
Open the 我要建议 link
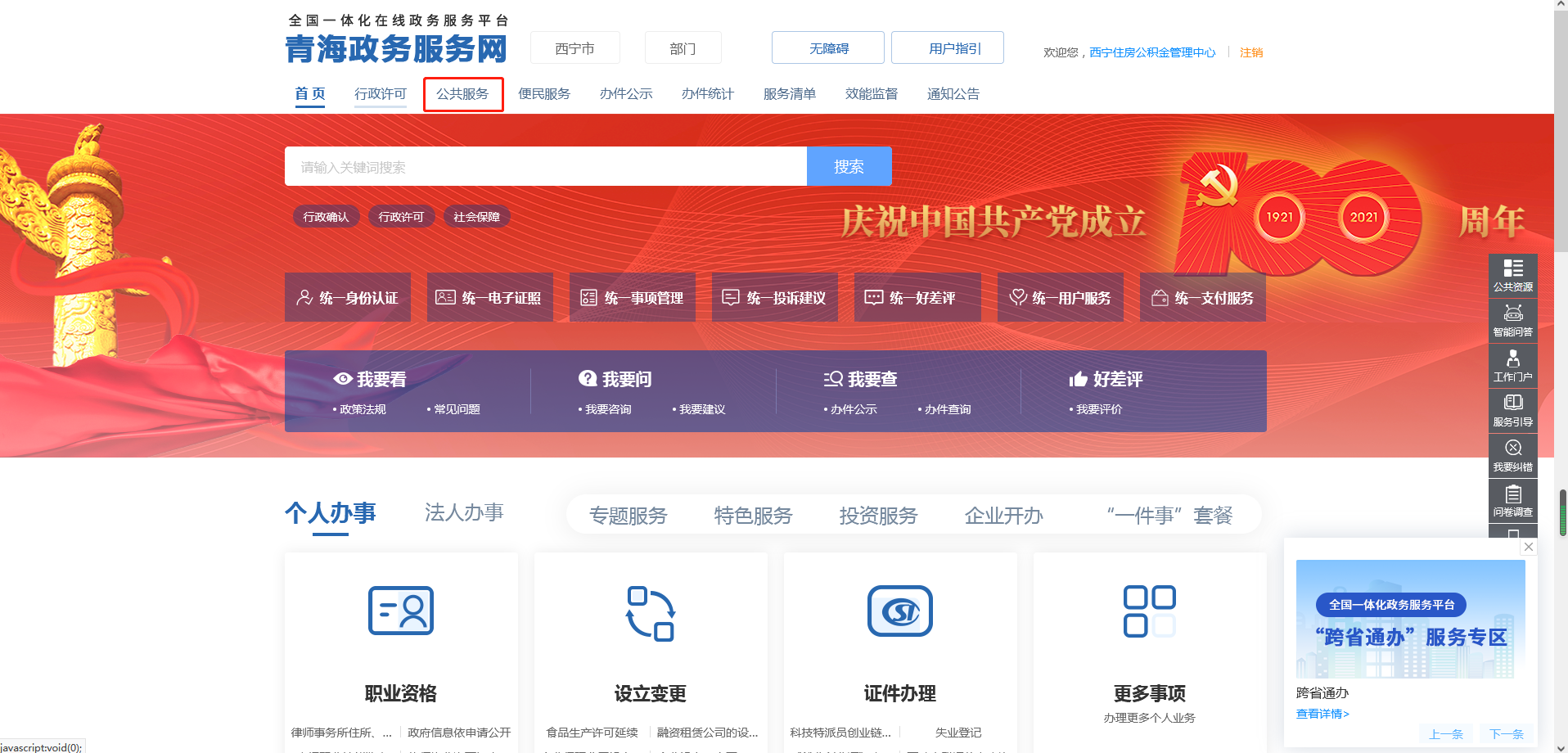[702, 409]
